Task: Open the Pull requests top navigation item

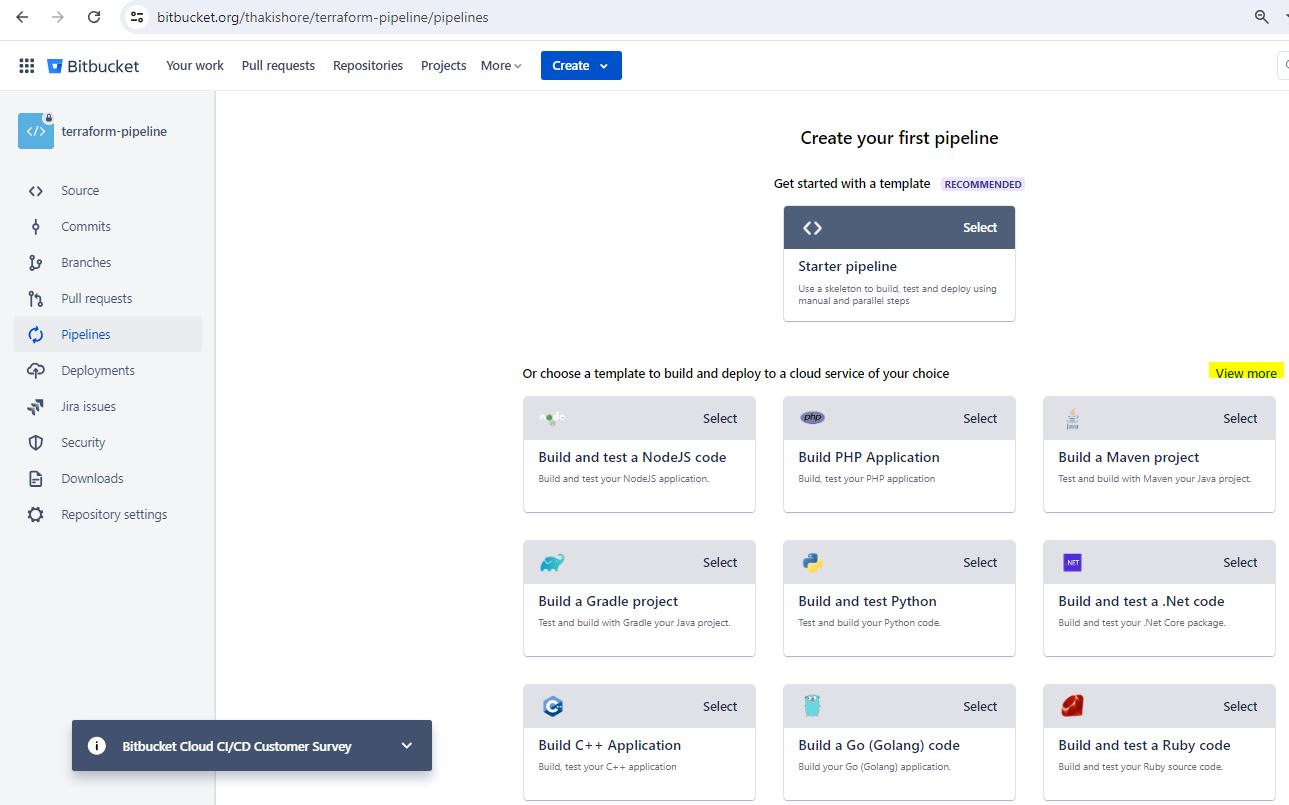Action: tap(278, 66)
